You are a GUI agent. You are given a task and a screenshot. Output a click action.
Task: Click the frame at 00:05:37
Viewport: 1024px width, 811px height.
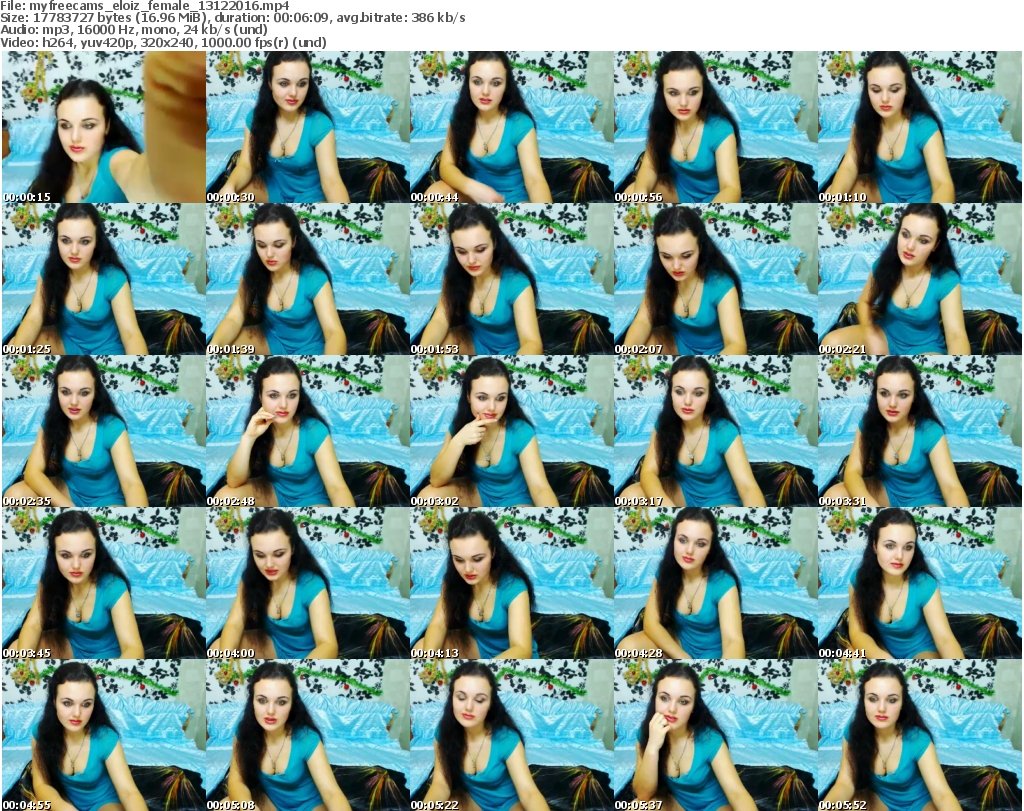pos(715,735)
